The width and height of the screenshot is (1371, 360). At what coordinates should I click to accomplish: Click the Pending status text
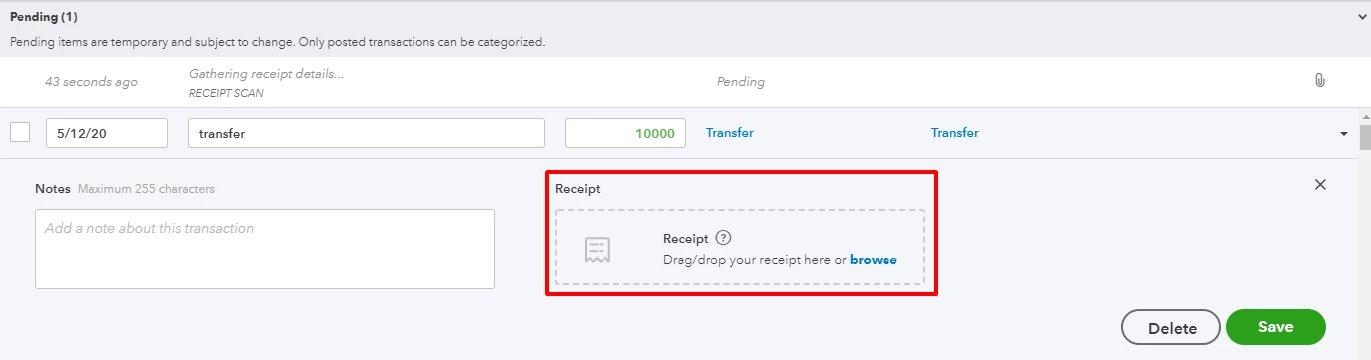[x=741, y=82]
